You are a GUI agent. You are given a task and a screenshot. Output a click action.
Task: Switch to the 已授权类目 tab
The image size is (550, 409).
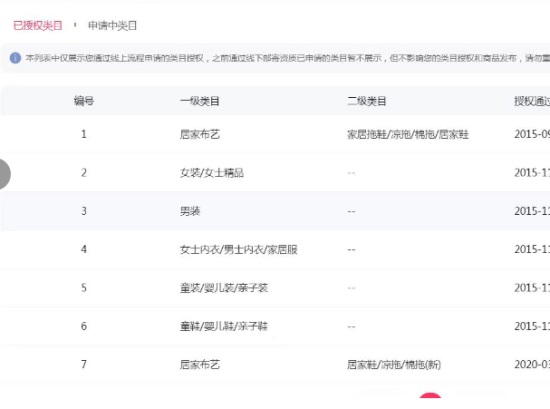[x=38, y=26]
